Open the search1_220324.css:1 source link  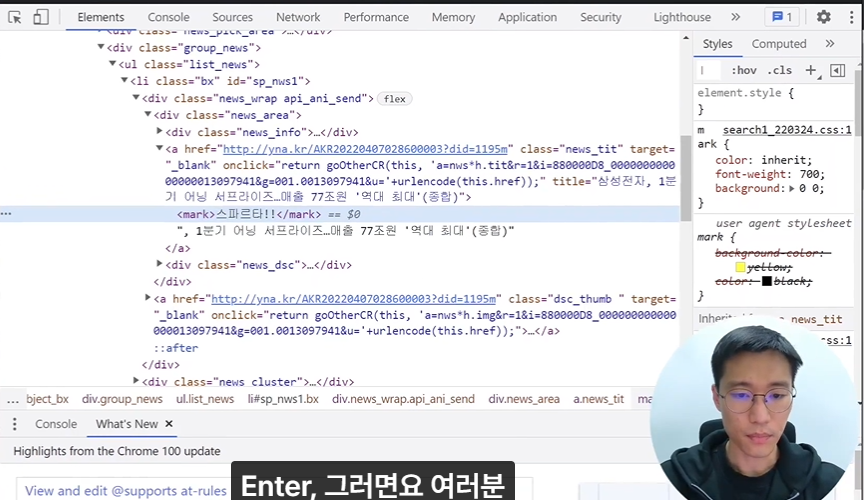[787, 130]
